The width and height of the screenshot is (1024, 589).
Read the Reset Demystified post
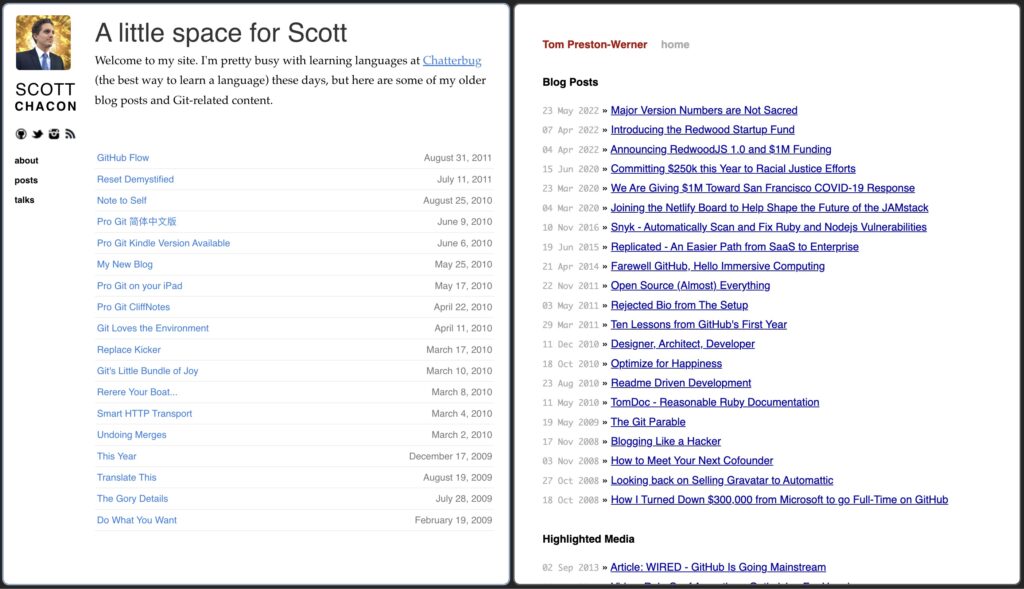pos(135,179)
